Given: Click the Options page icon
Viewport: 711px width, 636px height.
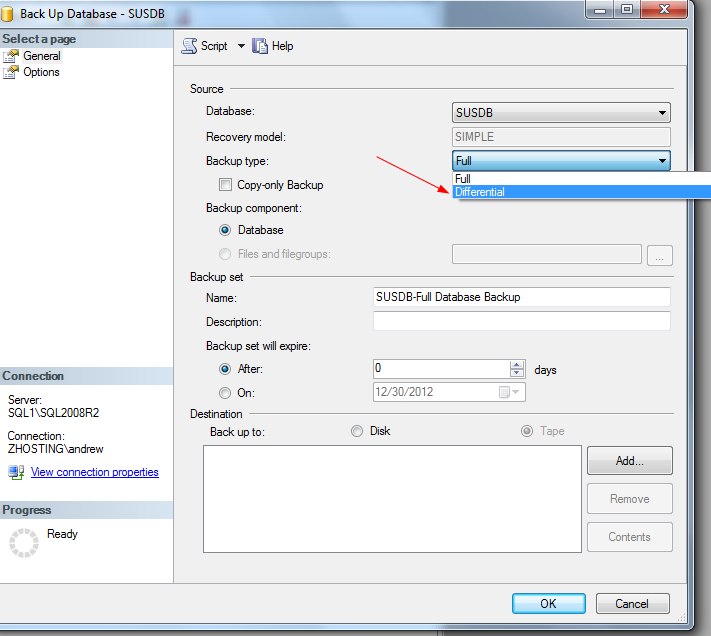Looking at the screenshot, I should click(x=11, y=72).
